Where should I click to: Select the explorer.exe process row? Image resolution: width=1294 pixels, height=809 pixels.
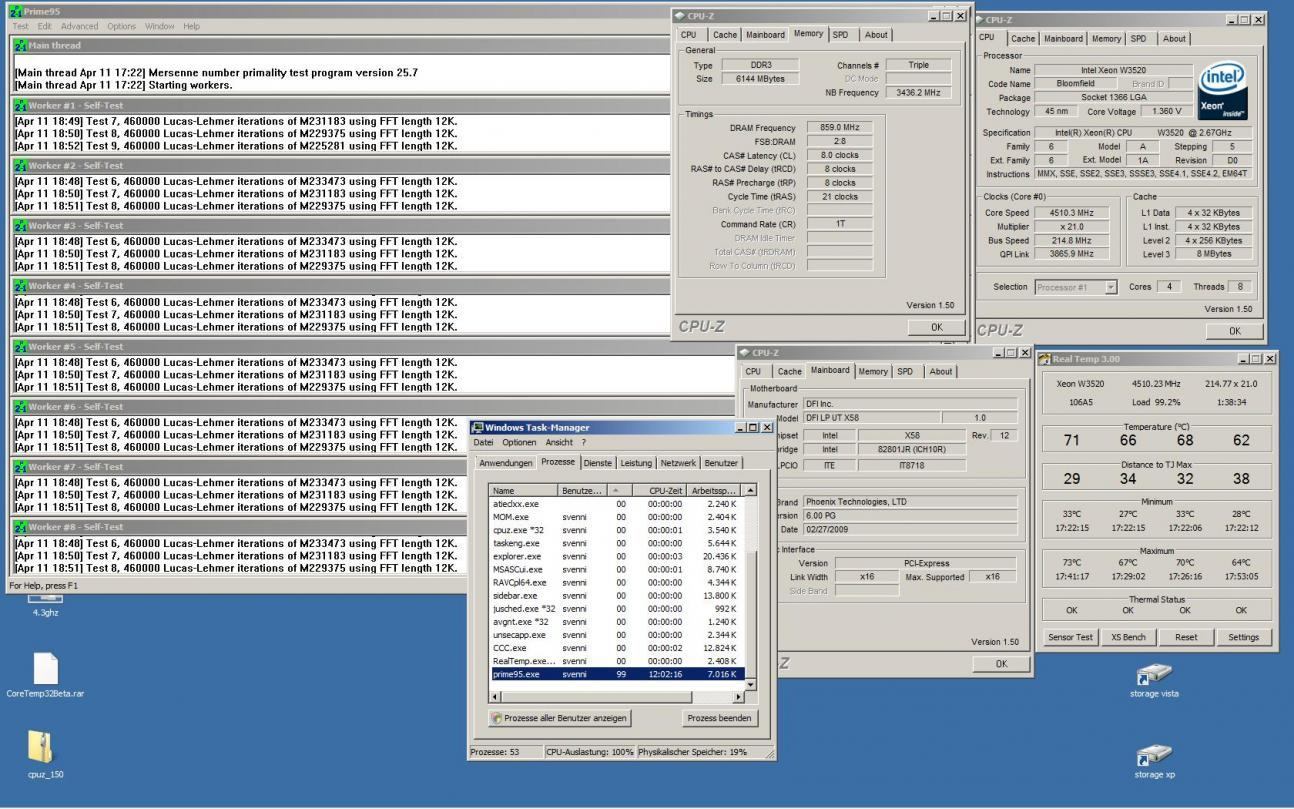coord(616,556)
